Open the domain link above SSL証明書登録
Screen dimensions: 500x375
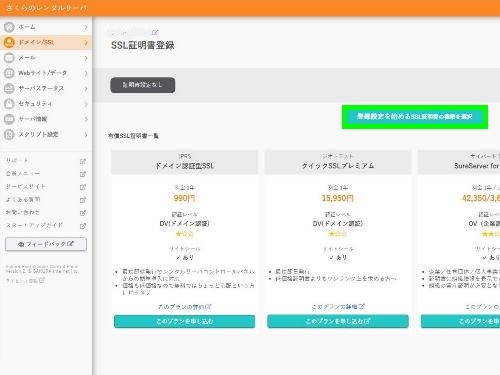click(x=132, y=32)
